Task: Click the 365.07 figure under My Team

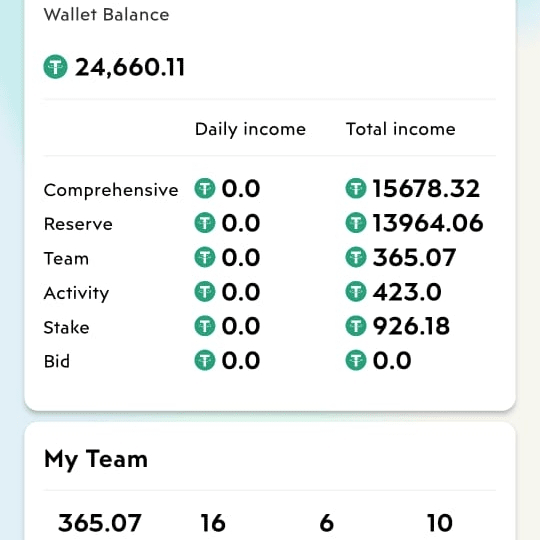Action: click(x=100, y=523)
